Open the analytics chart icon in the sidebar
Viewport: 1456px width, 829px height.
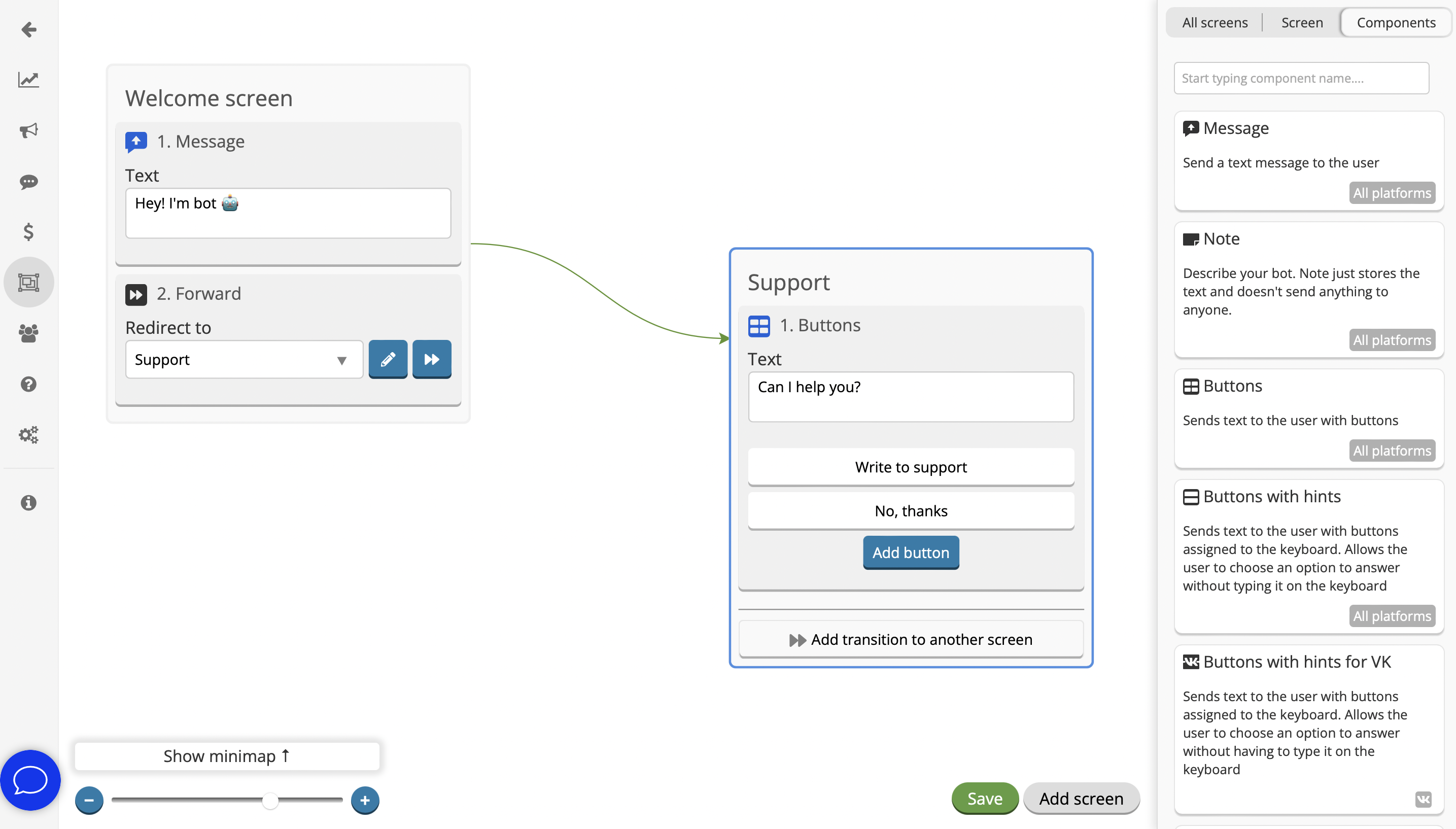pos(28,80)
